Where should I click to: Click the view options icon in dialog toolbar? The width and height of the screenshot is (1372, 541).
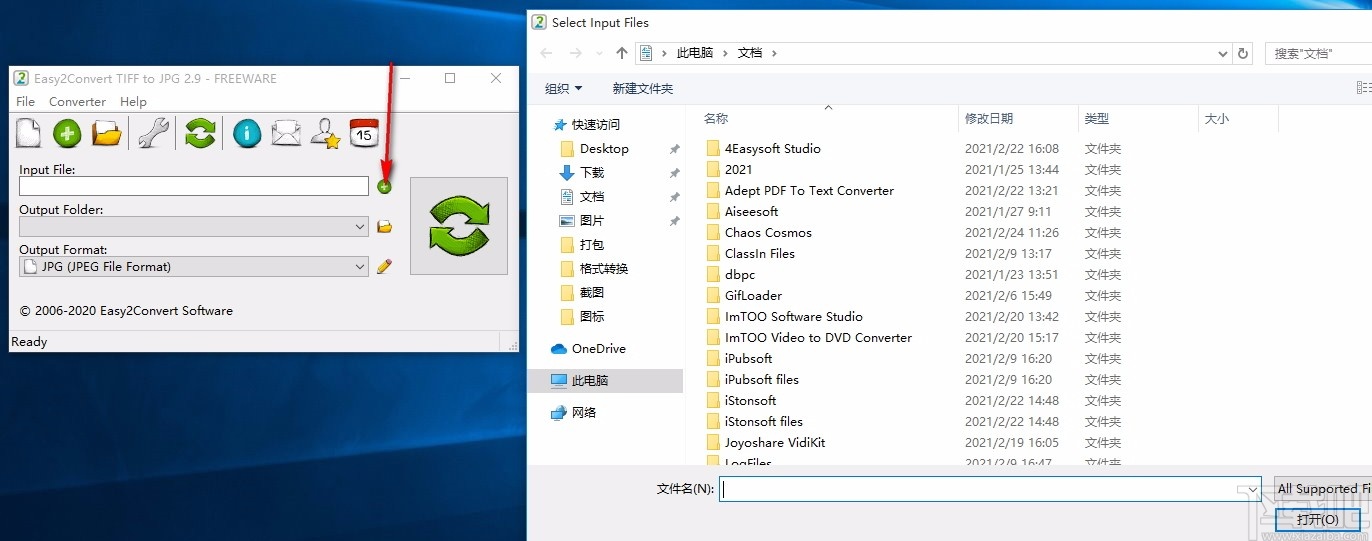point(1365,89)
